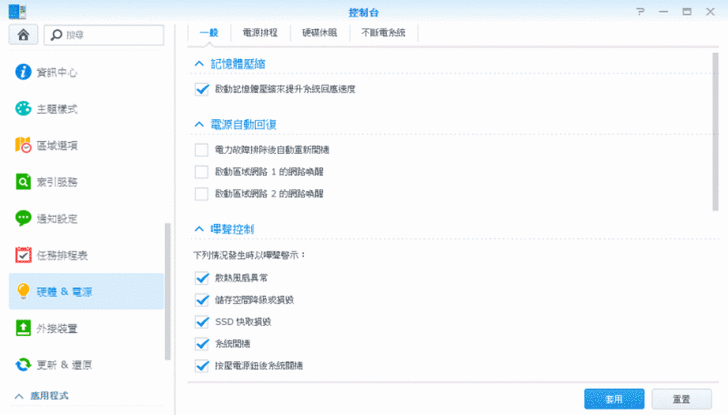Open 更新 & 還原 update icon
The width and height of the screenshot is (728, 415).
pyautogui.click(x=23, y=364)
